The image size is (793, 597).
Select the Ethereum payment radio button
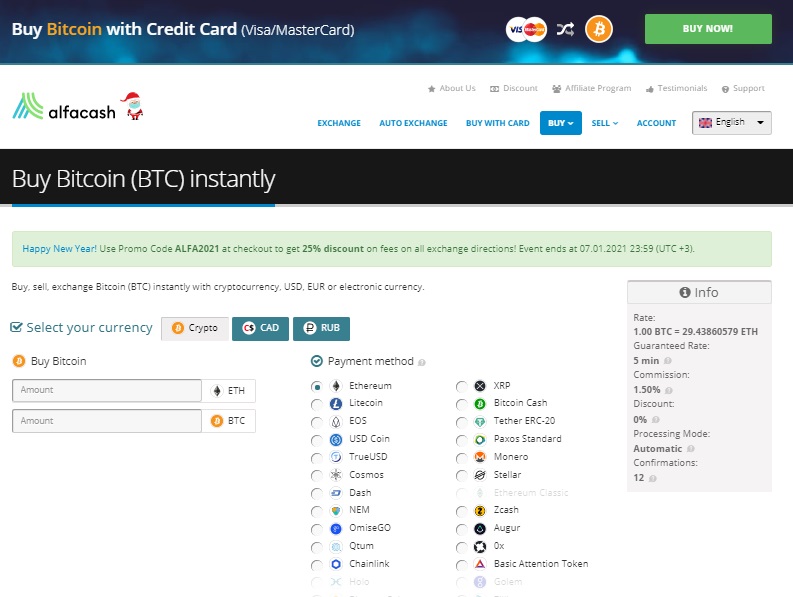tap(317, 387)
